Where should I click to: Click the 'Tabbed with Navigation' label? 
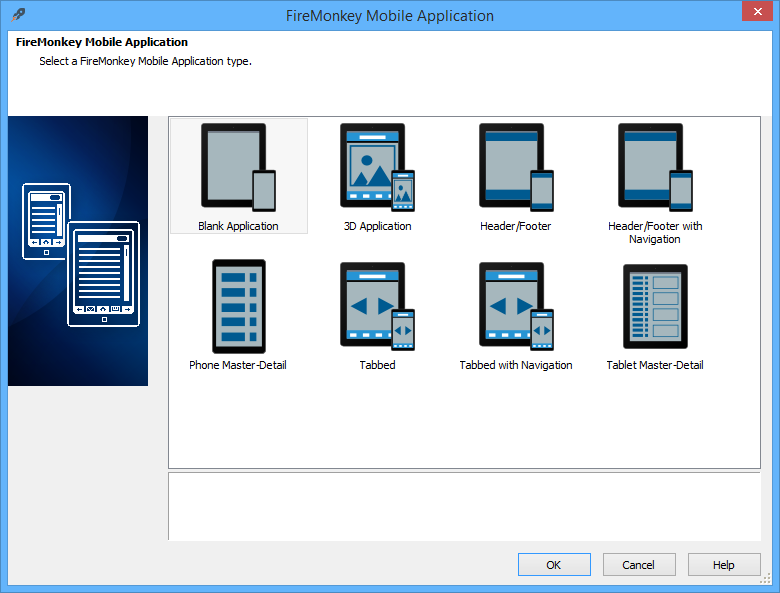click(x=516, y=365)
